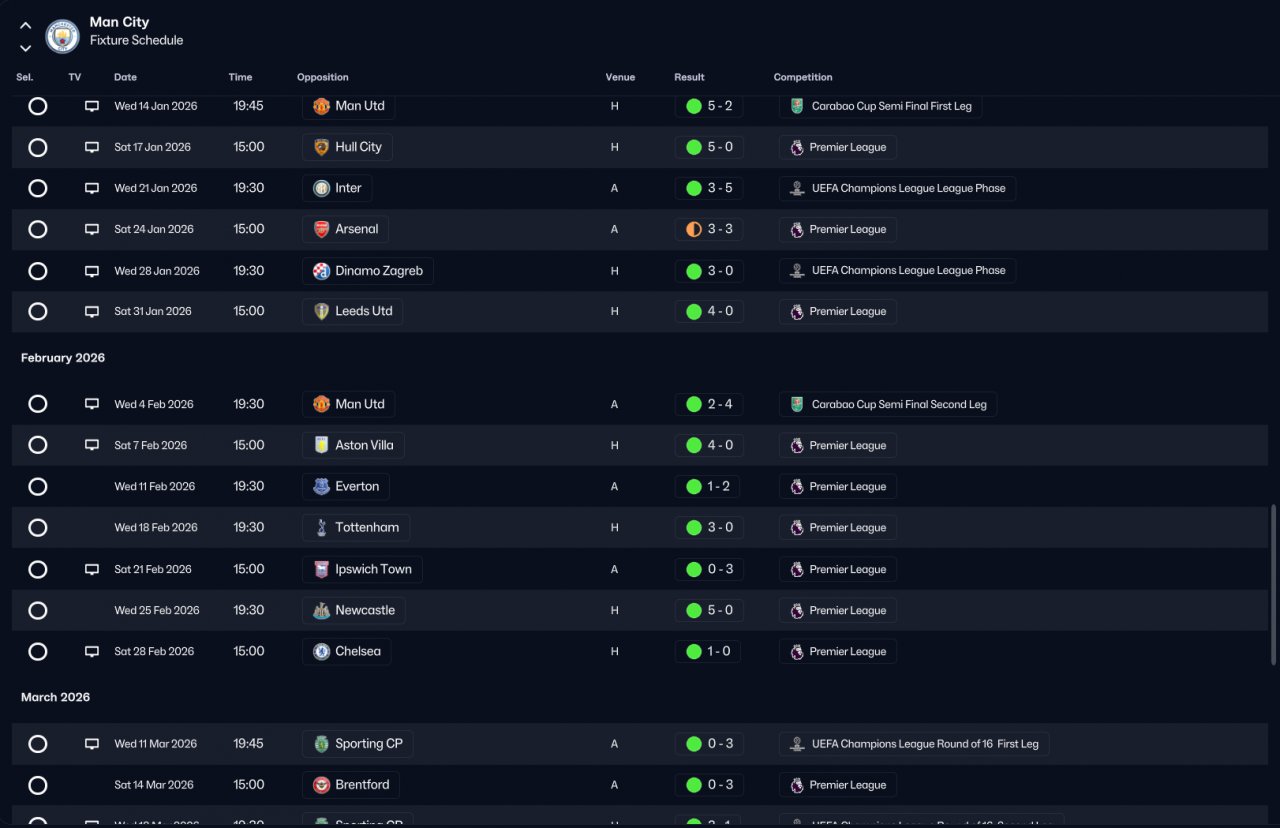
Task: Click the TV icon for the Chelsea match
Action: point(92,651)
